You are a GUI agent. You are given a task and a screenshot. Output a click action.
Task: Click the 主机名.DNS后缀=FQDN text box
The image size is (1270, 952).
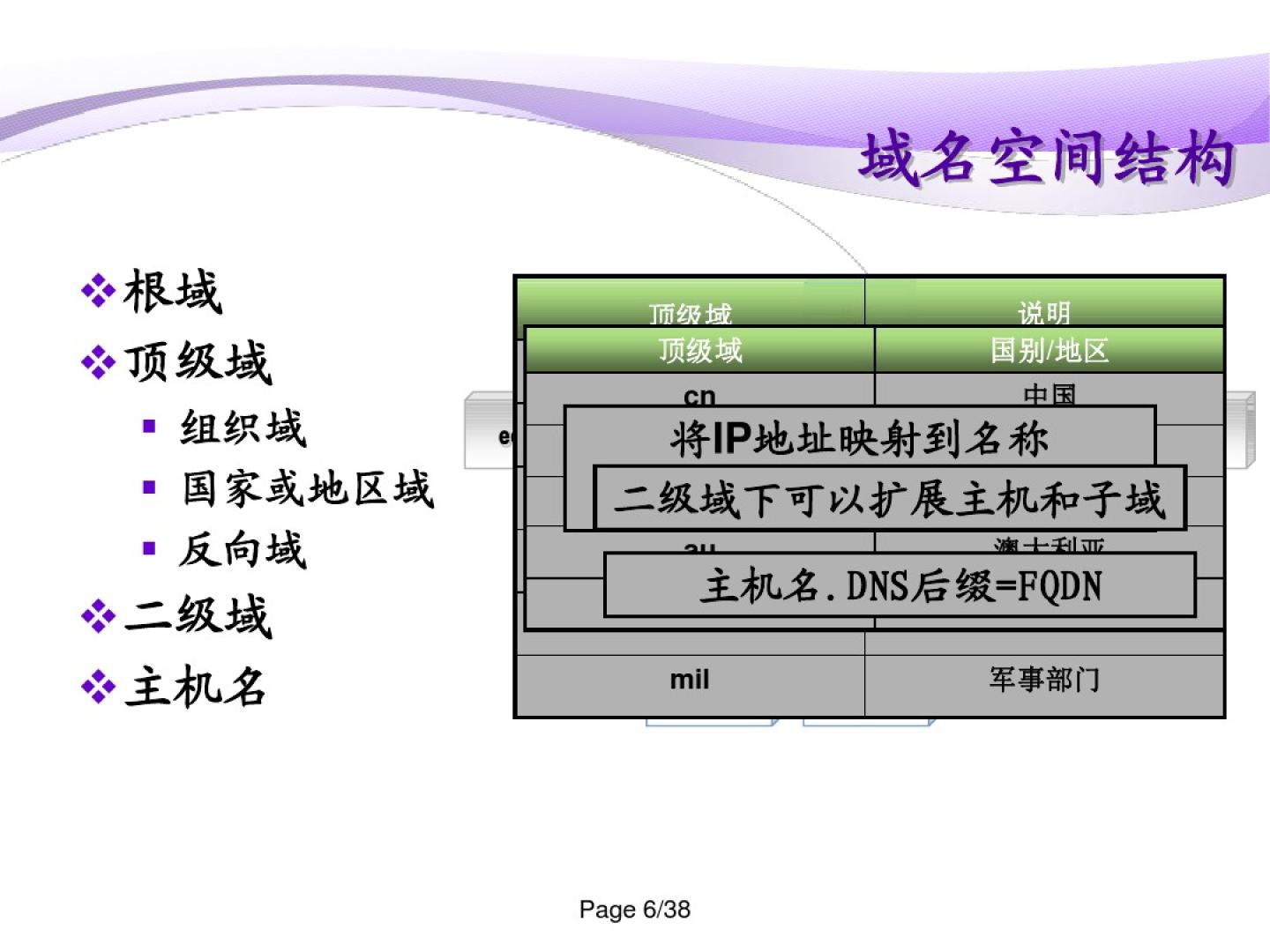click(900, 585)
